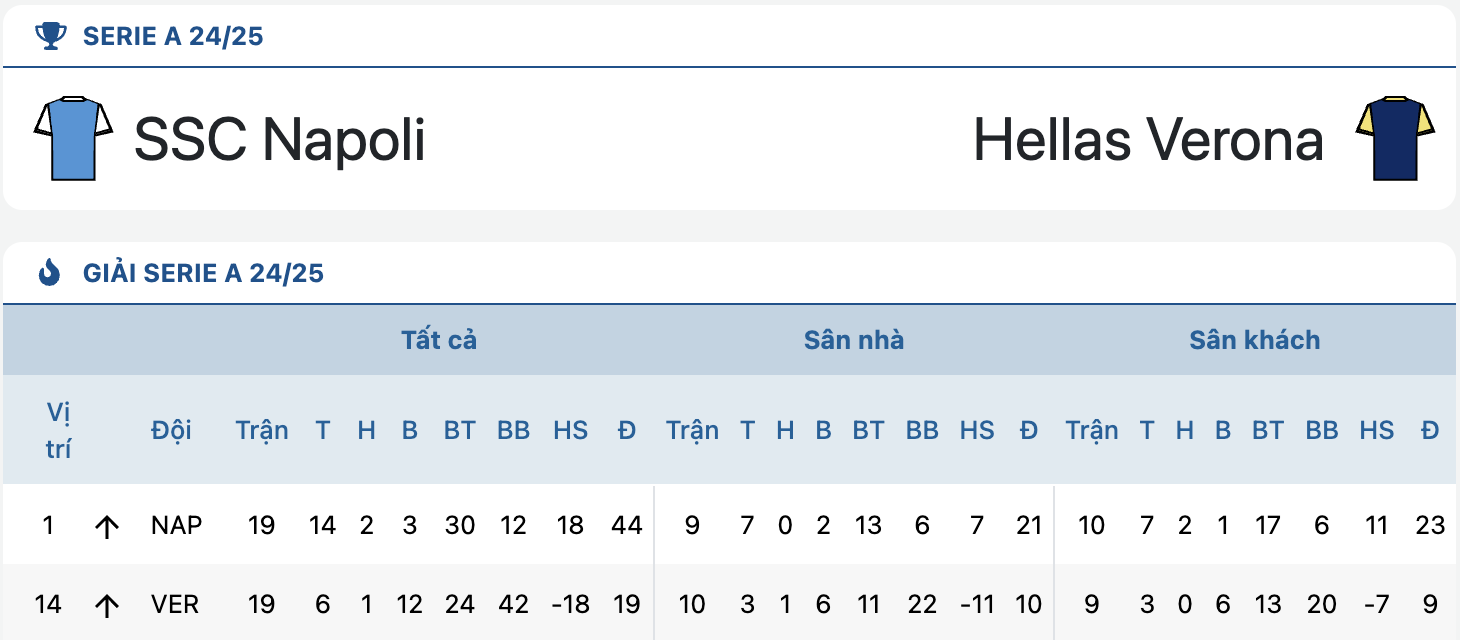Click the first Trận column header under Tất cả
The image size is (1460, 640).
[x=262, y=430]
